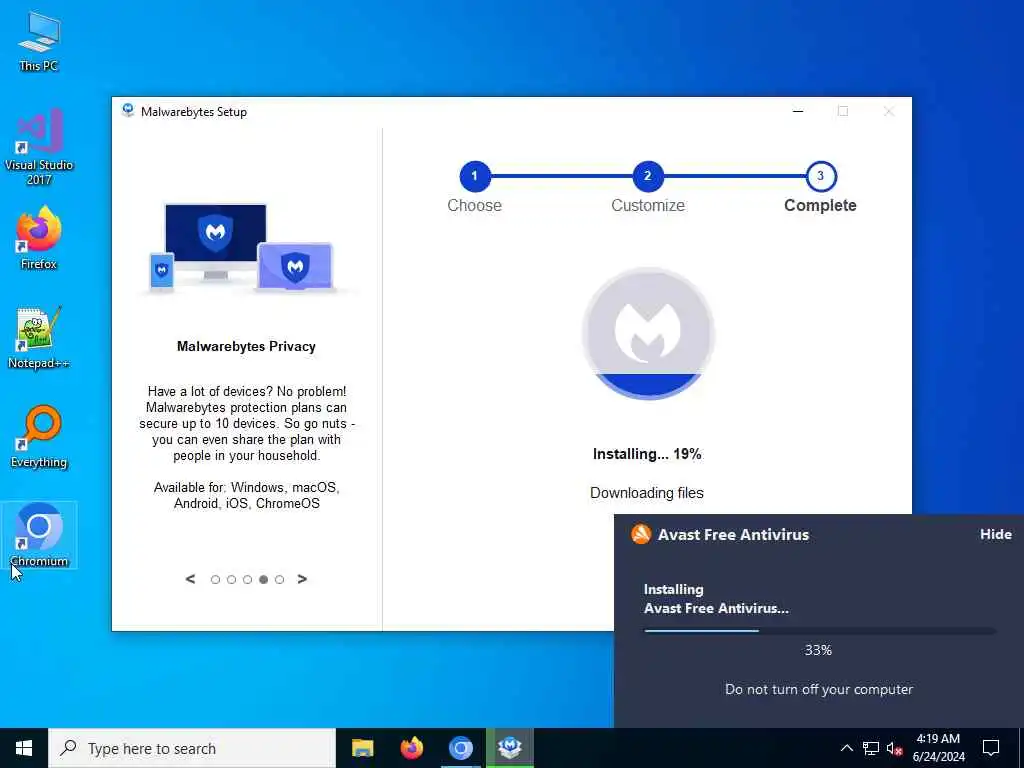The image size is (1024, 768).
Task: Click the Customize step label
Action: point(648,205)
